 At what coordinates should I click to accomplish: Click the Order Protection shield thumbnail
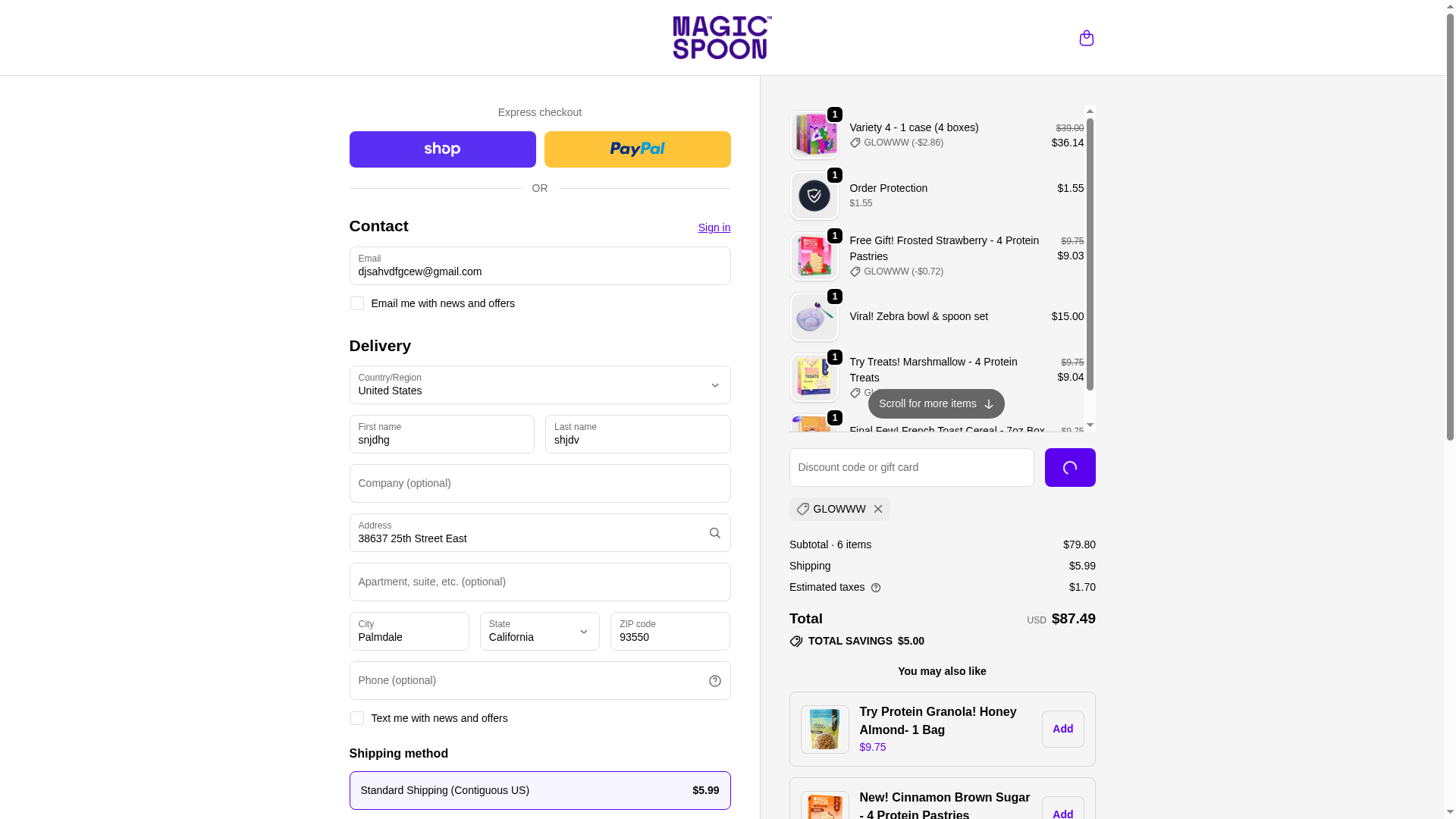pos(814,196)
